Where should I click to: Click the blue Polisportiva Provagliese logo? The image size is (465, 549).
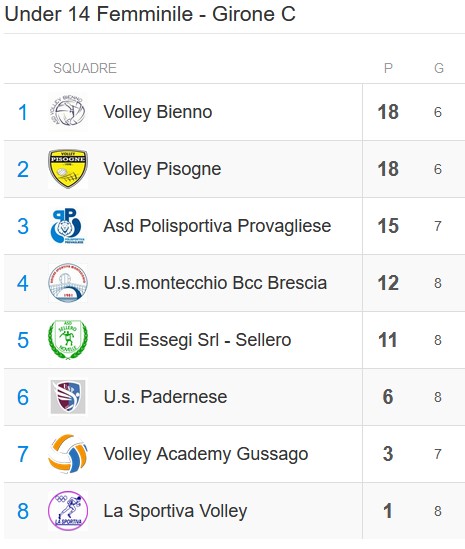(x=68, y=226)
